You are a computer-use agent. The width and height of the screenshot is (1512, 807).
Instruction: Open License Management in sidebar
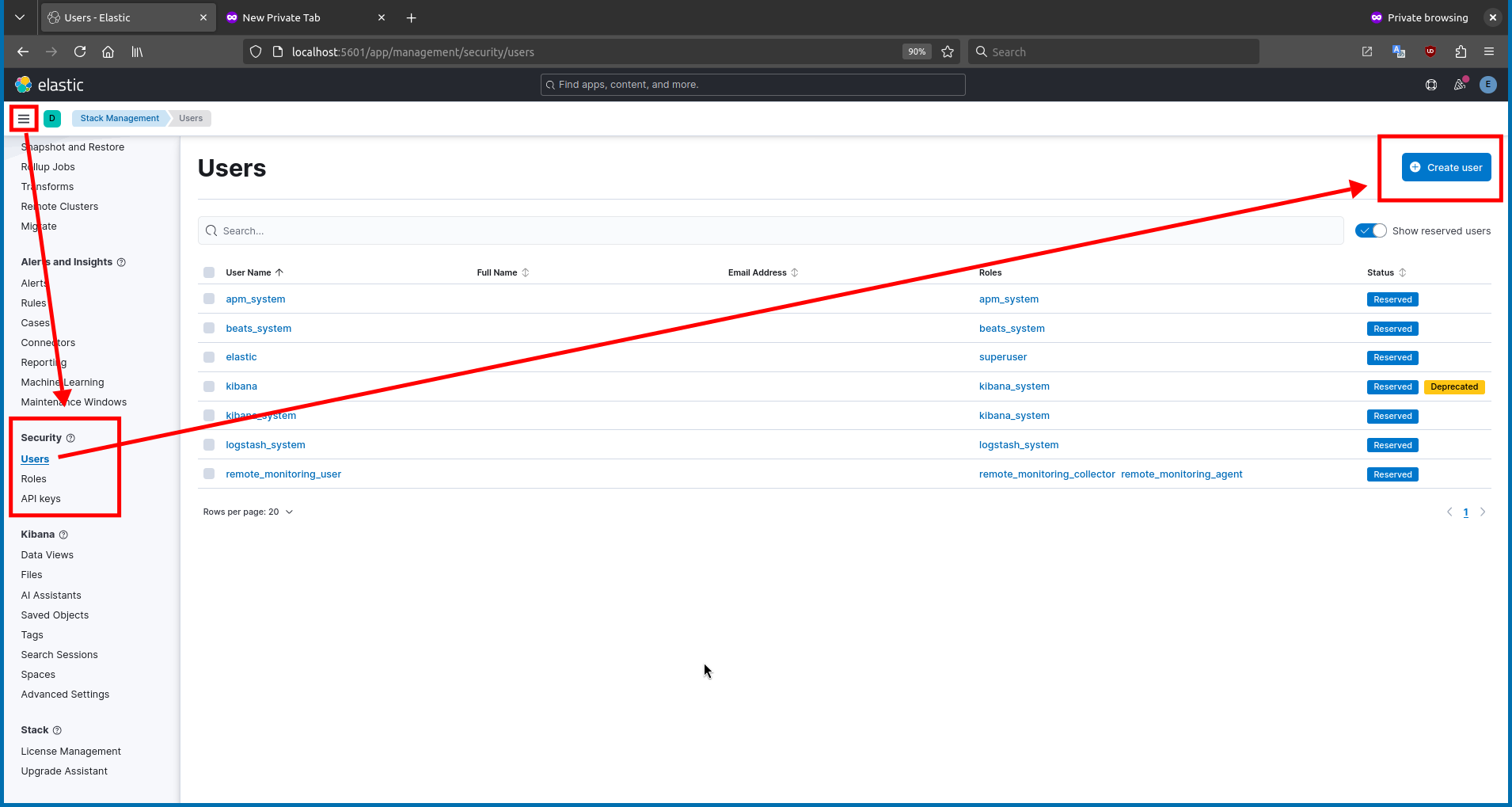coord(70,752)
